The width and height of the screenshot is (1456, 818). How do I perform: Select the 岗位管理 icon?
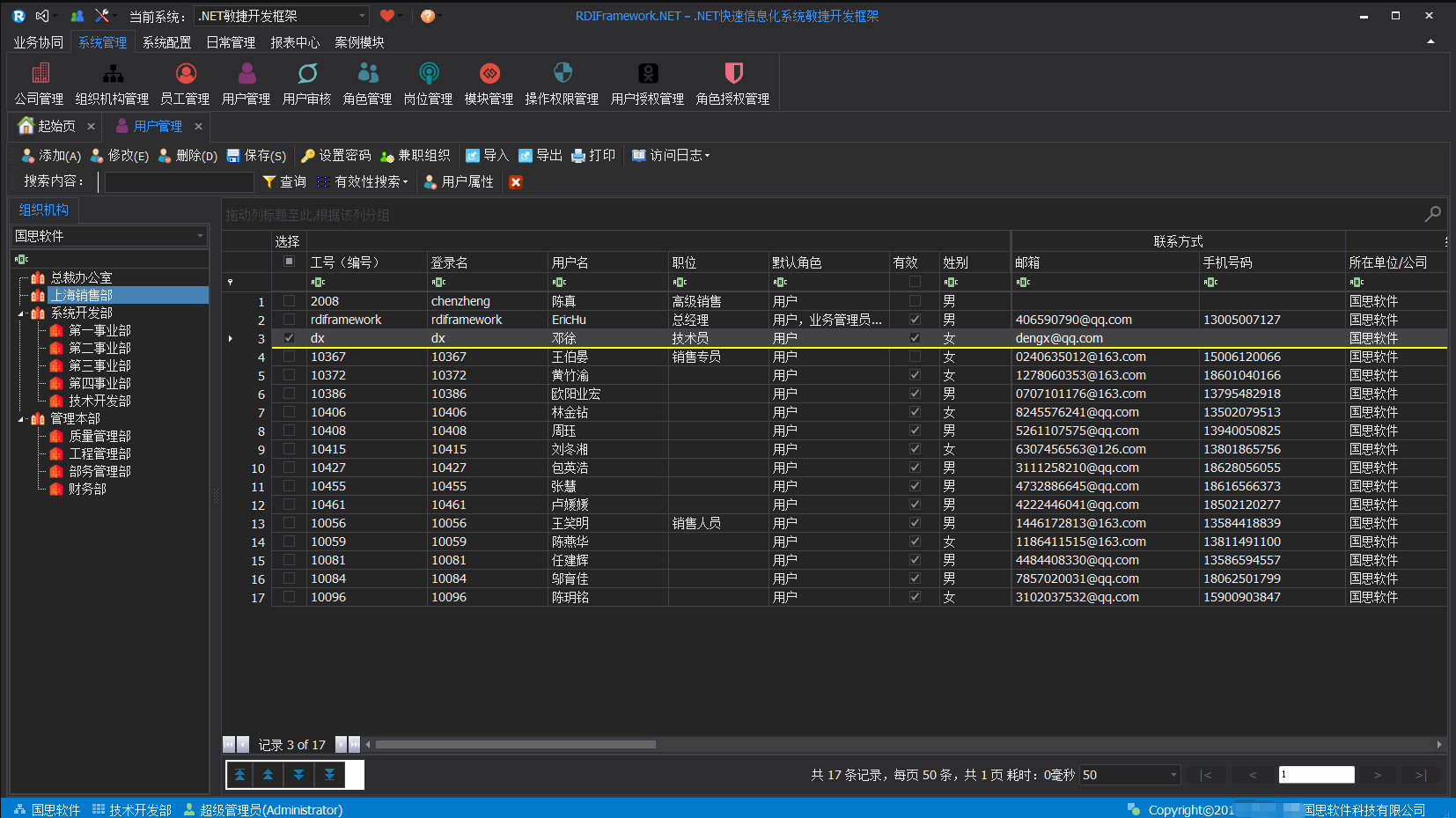(428, 82)
